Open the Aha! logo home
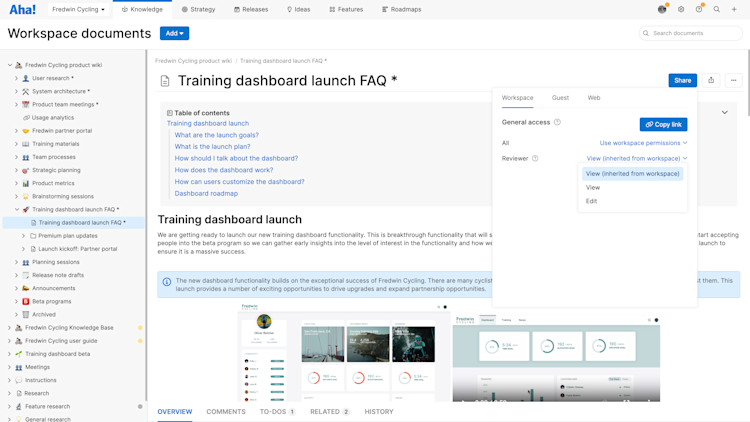Image resolution: width=750 pixels, height=422 pixels. tap(22, 9)
